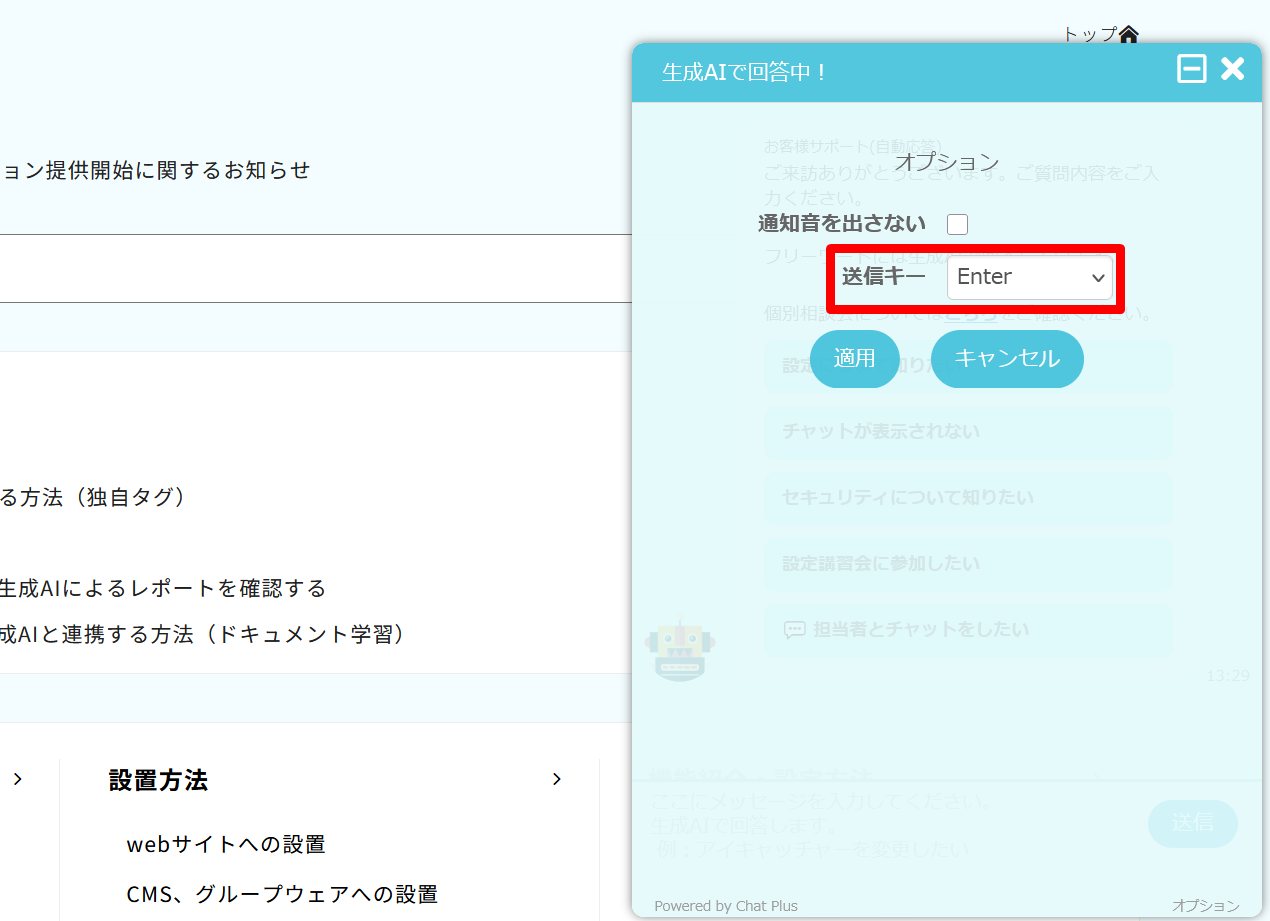Open 生成AIによるレポートを確認する article

tap(162, 588)
